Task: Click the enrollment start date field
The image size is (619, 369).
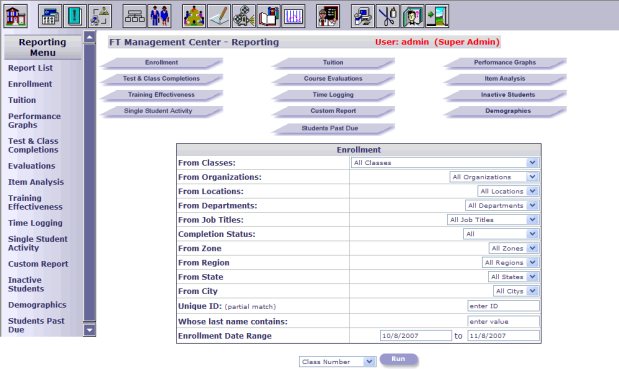Action: click(x=416, y=336)
